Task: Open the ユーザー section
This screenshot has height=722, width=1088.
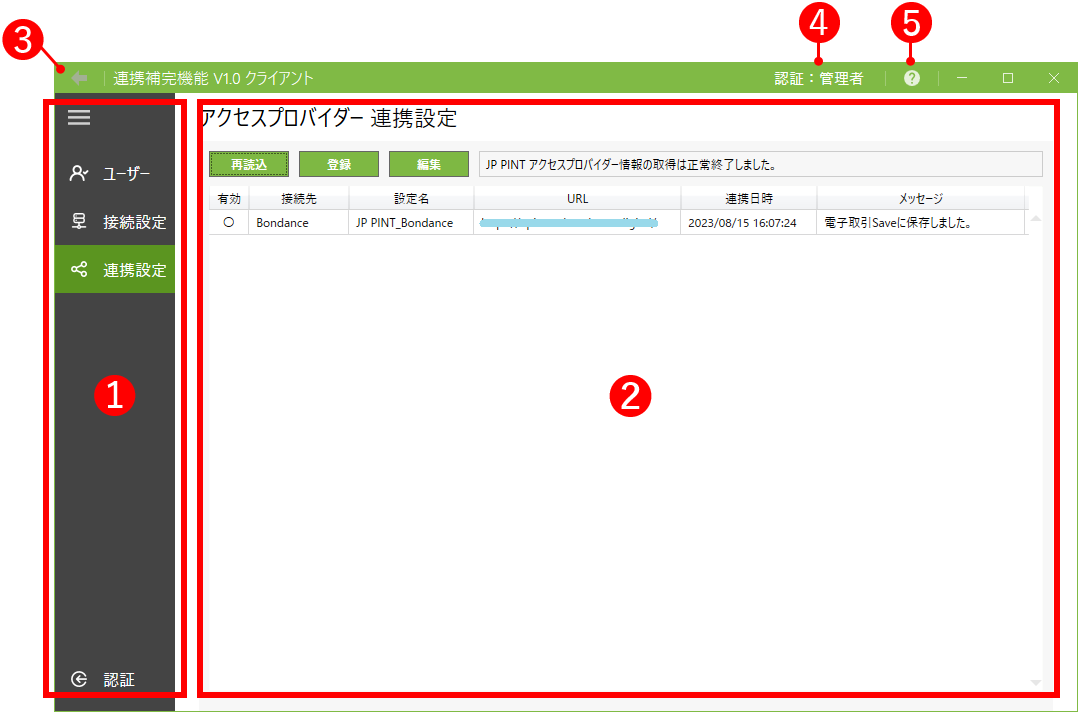Action: click(123, 171)
